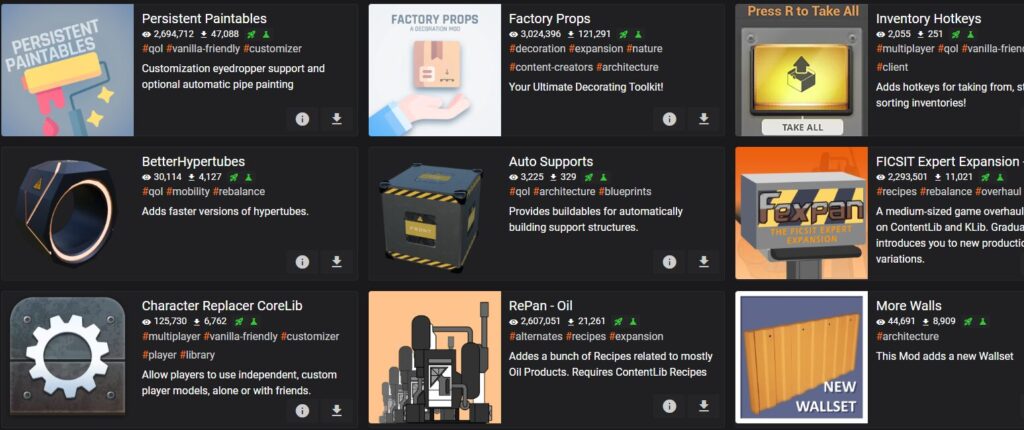Select the #alternates tag on RePan - Oil
Screen dimensions: 1024x430
point(536,337)
